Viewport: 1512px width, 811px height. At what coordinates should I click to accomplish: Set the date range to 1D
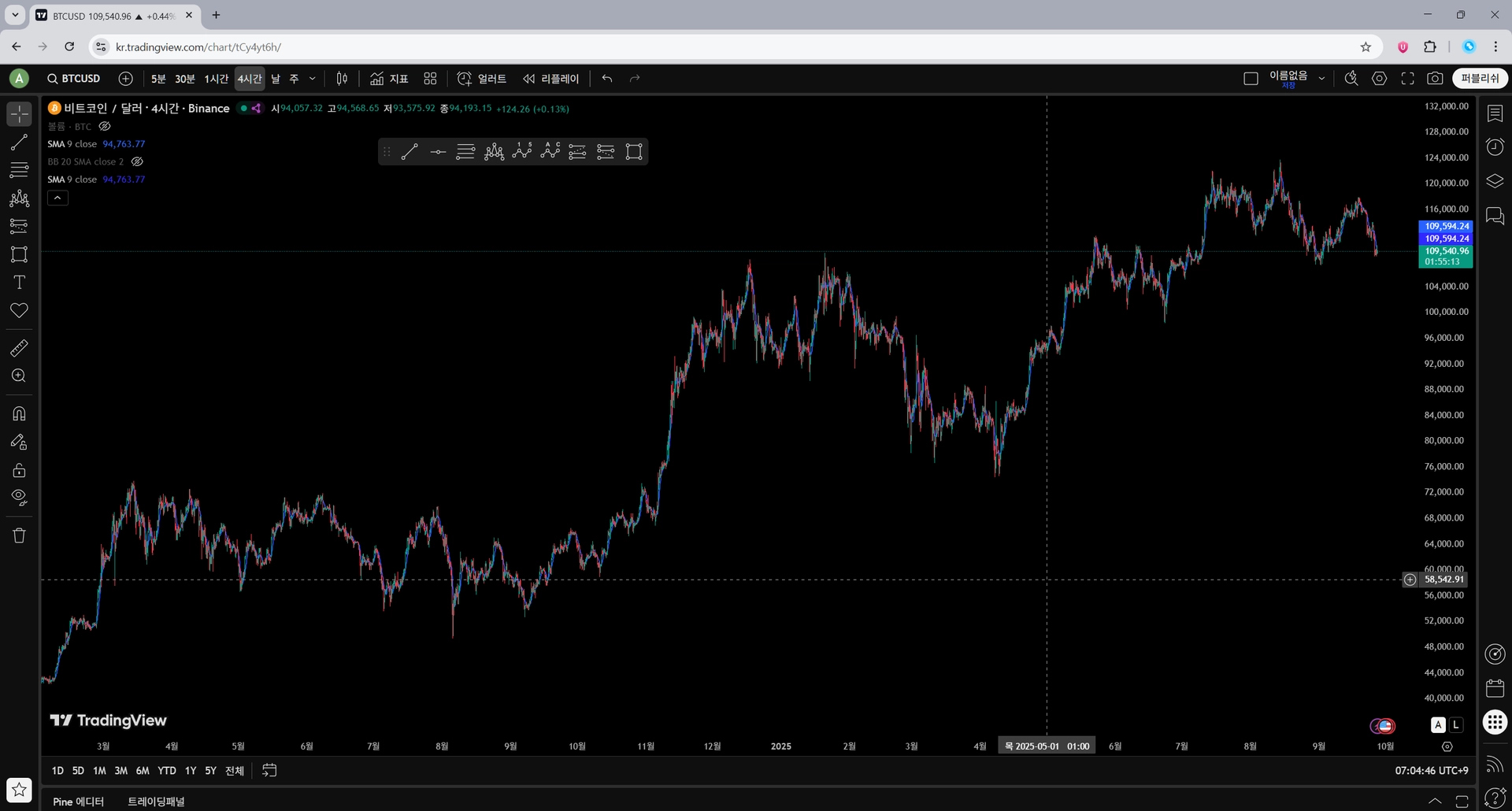click(57, 771)
